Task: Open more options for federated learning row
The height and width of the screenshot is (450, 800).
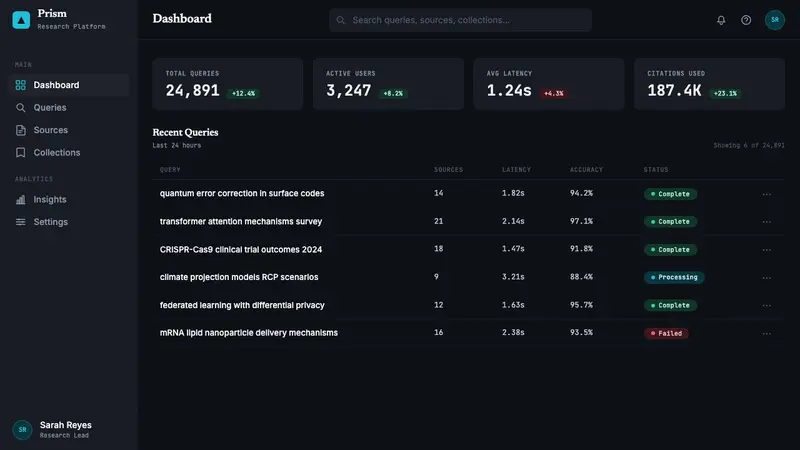Action: (x=766, y=305)
